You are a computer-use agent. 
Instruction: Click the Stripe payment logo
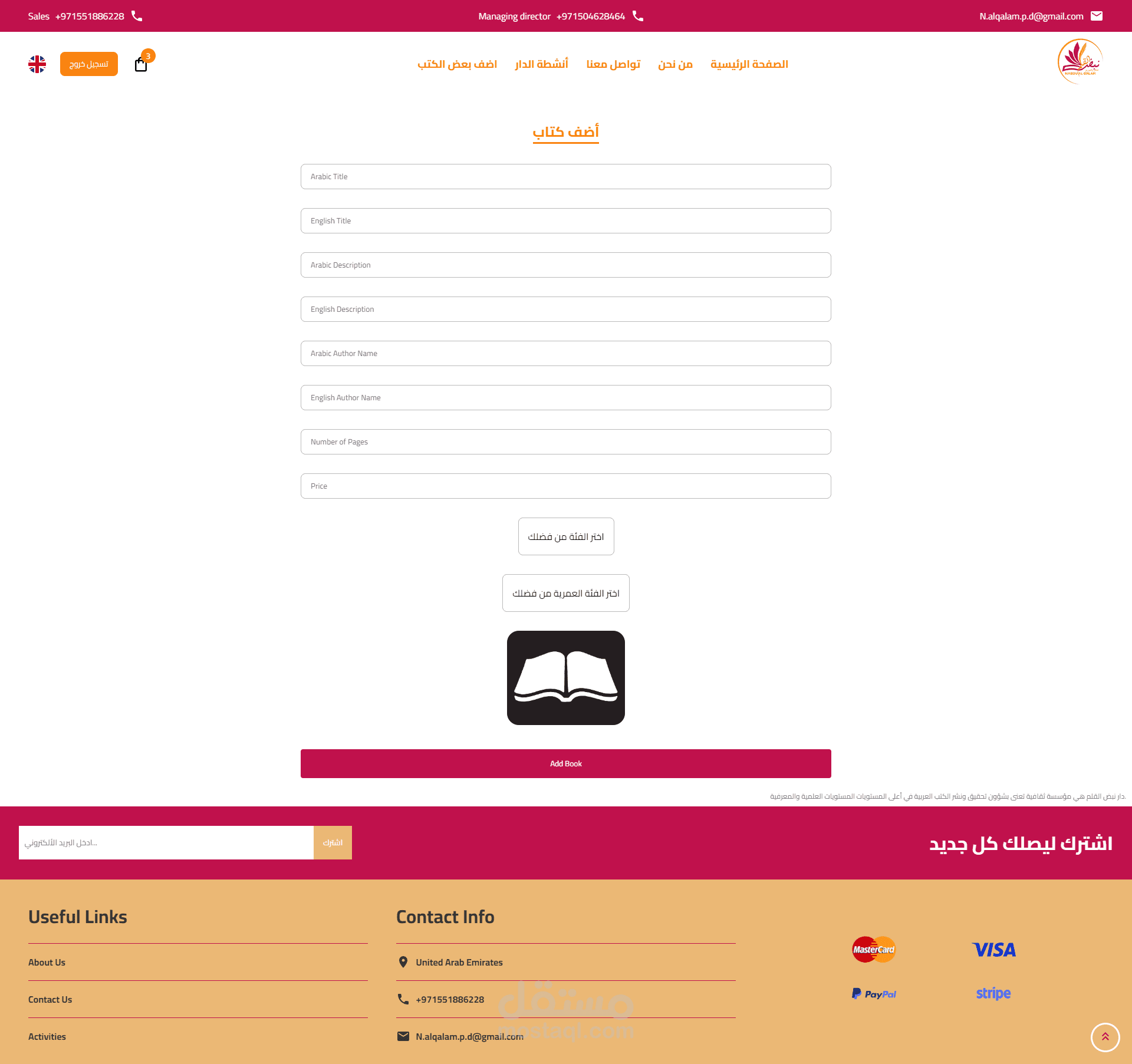point(993,993)
